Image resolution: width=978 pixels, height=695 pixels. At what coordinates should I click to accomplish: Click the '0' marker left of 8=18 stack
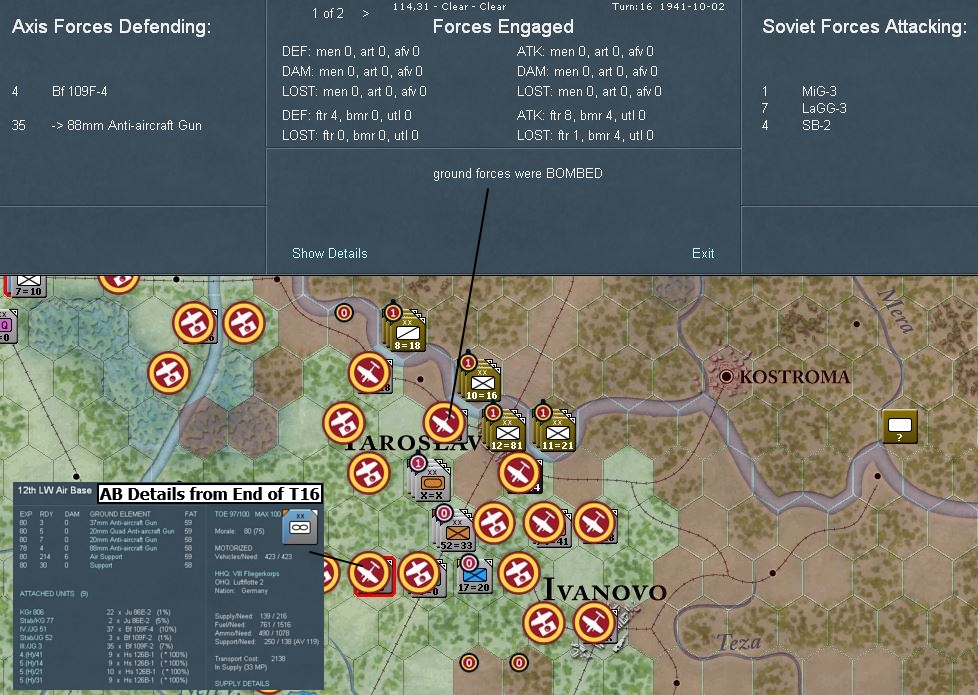click(x=344, y=312)
